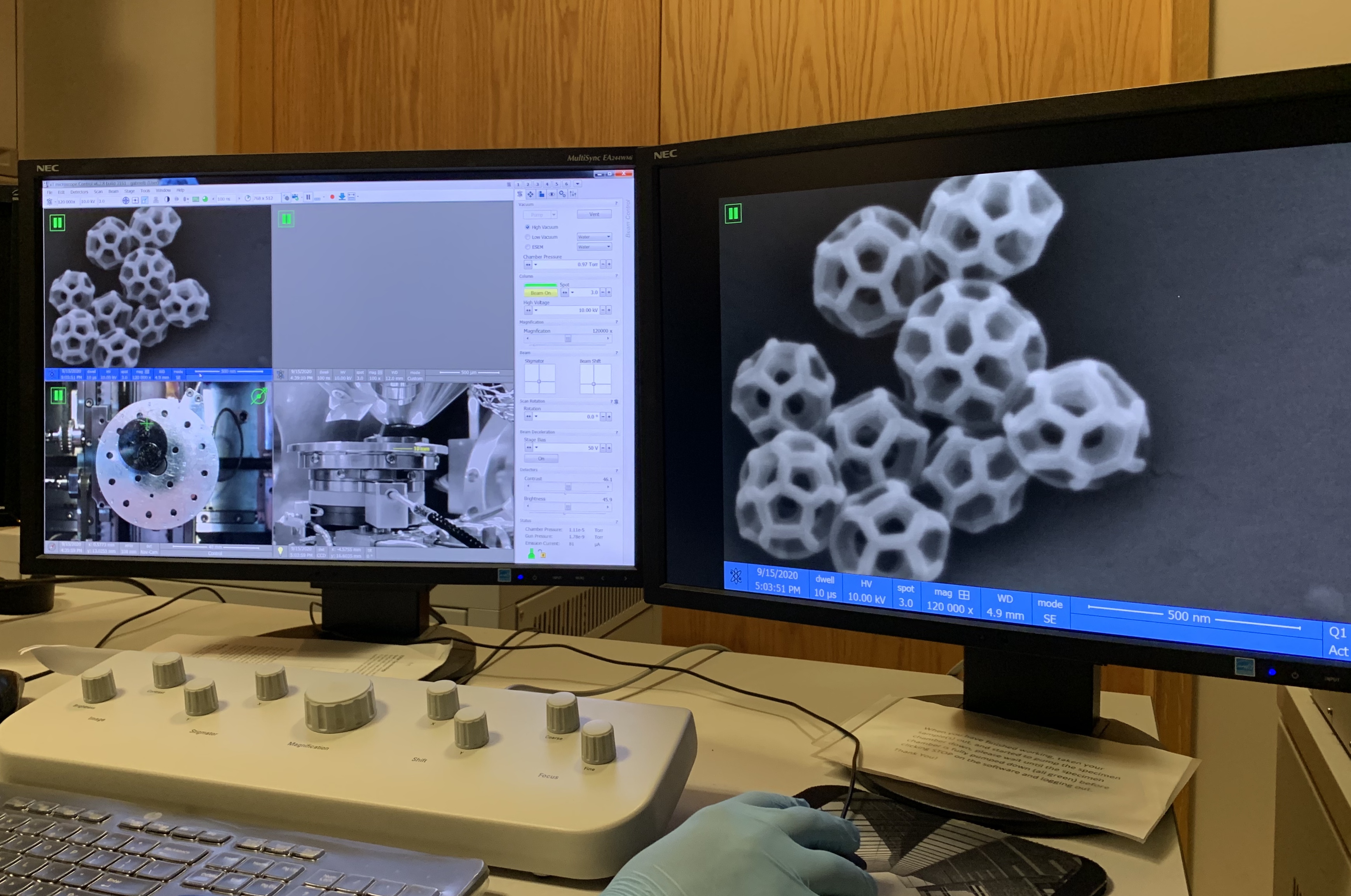
Task: Select user page 3 button
Action: [x=538, y=185]
